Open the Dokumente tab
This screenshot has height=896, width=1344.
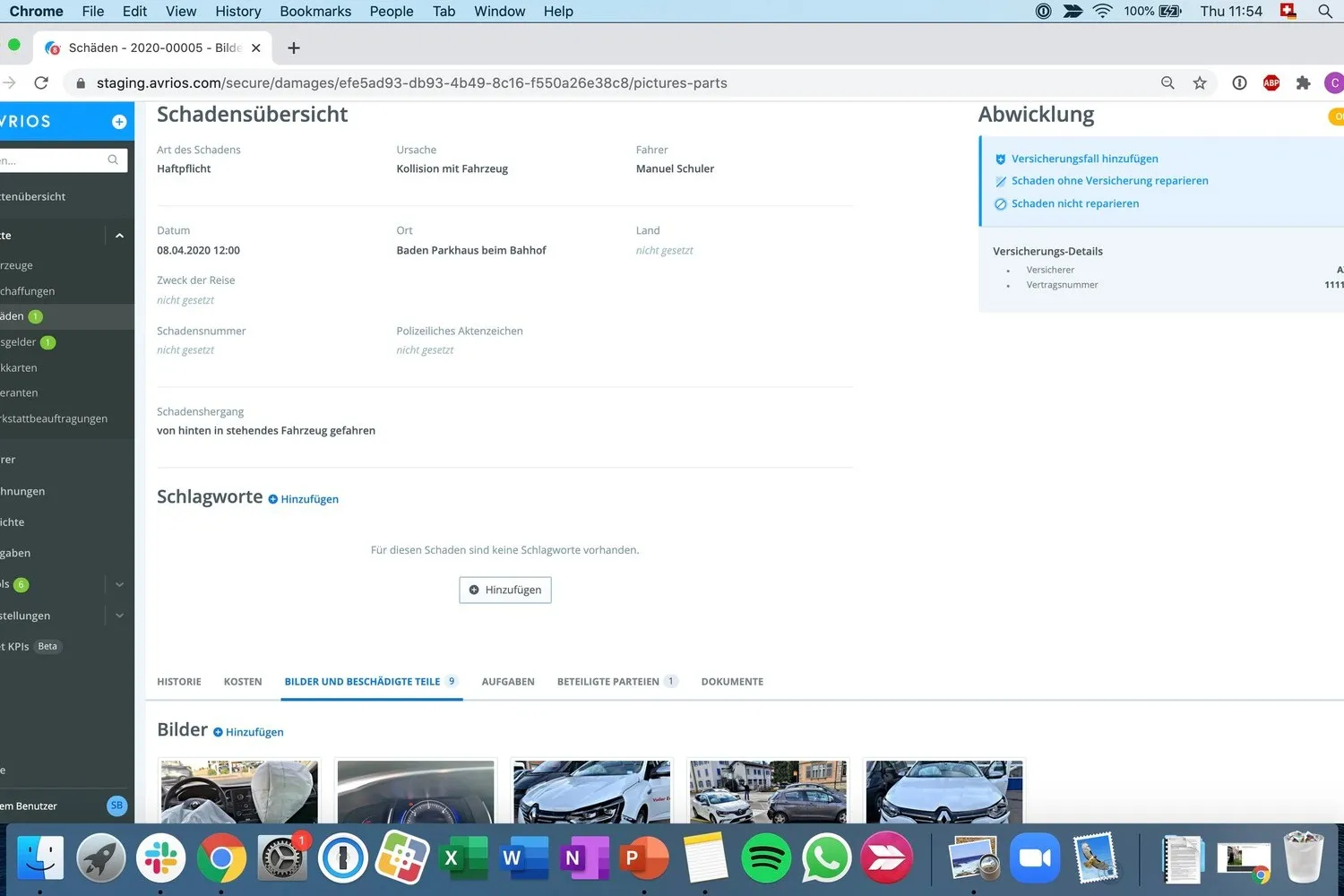(x=732, y=682)
